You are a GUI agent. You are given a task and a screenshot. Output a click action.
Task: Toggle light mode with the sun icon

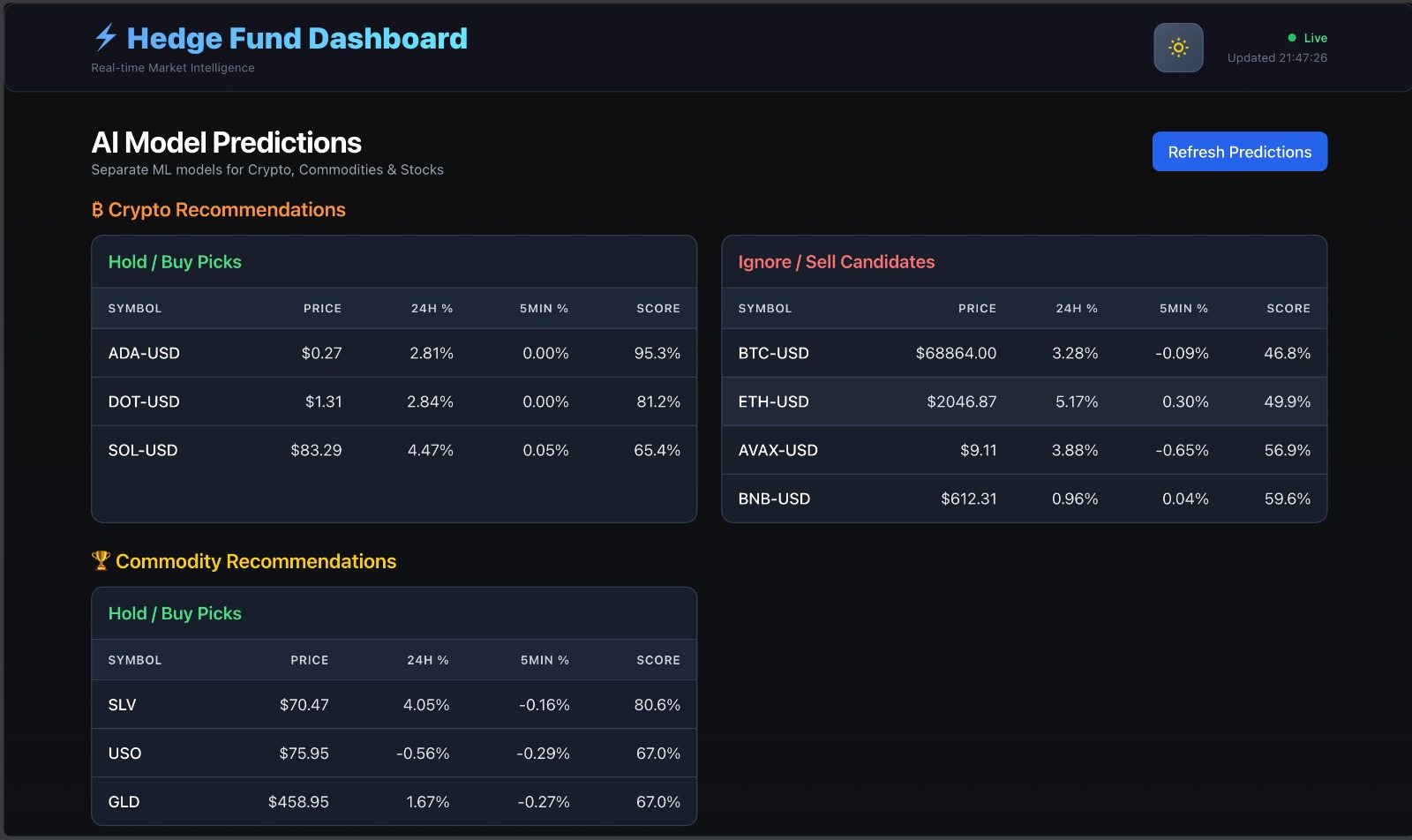pyautogui.click(x=1178, y=48)
